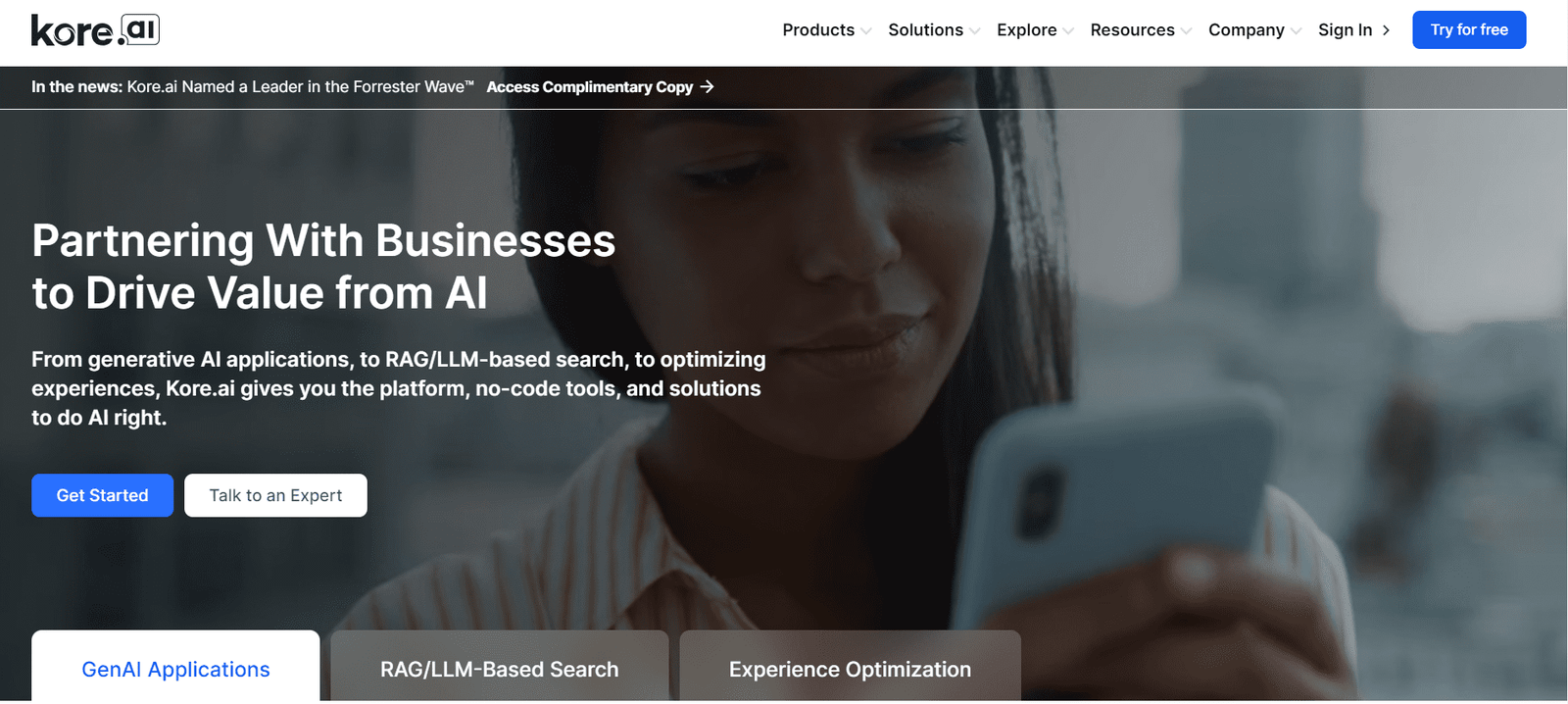Open the Resources menu
1568x704 pixels.
point(1132,30)
